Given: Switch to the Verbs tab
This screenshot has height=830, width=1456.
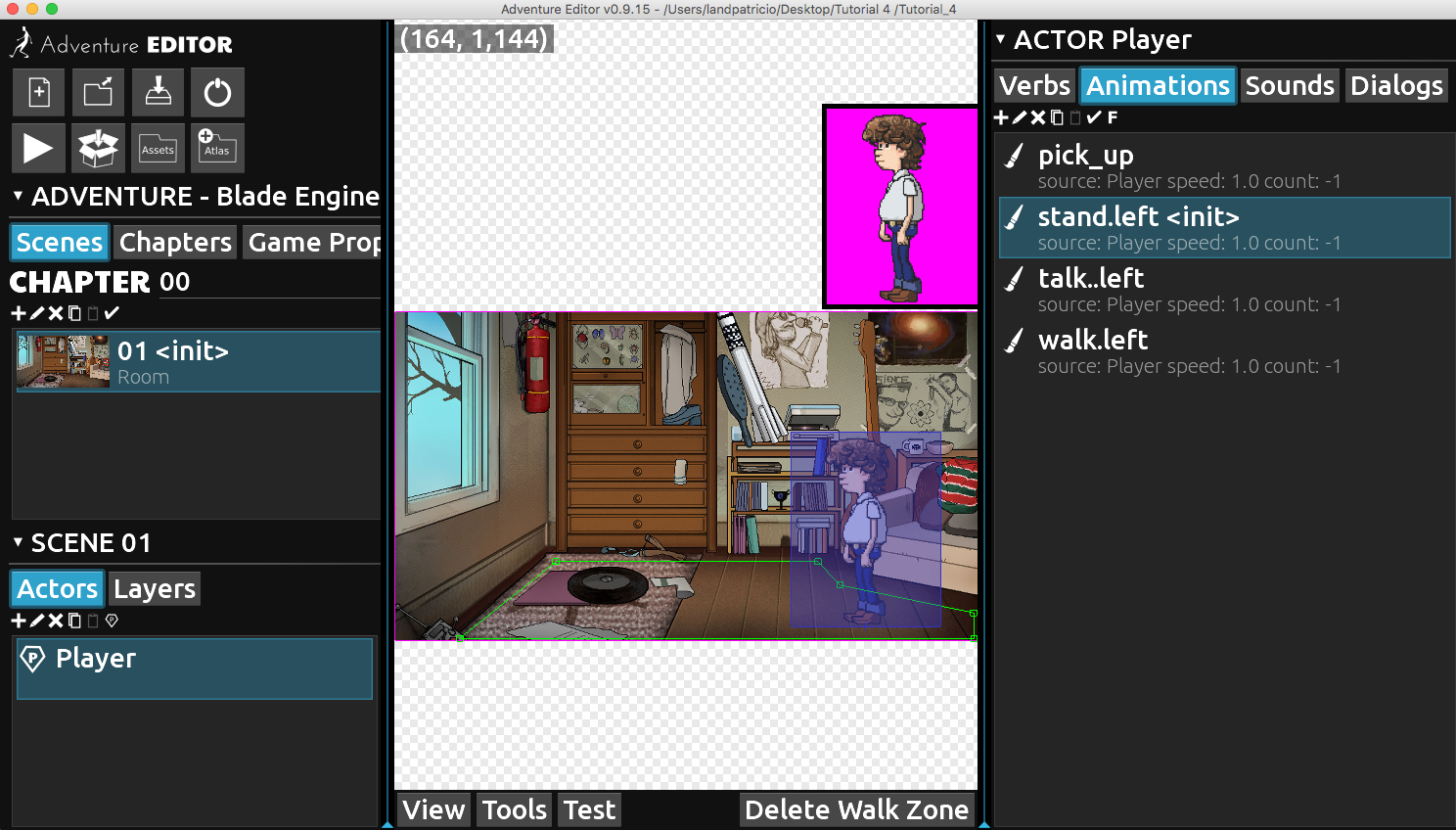Looking at the screenshot, I should [1034, 86].
